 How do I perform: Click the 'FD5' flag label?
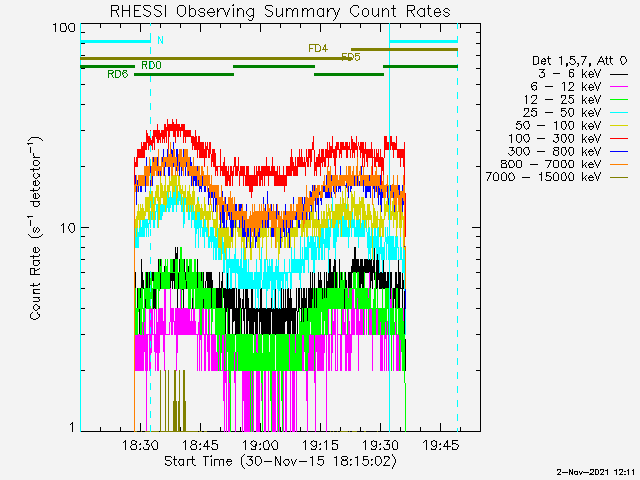tap(351, 57)
